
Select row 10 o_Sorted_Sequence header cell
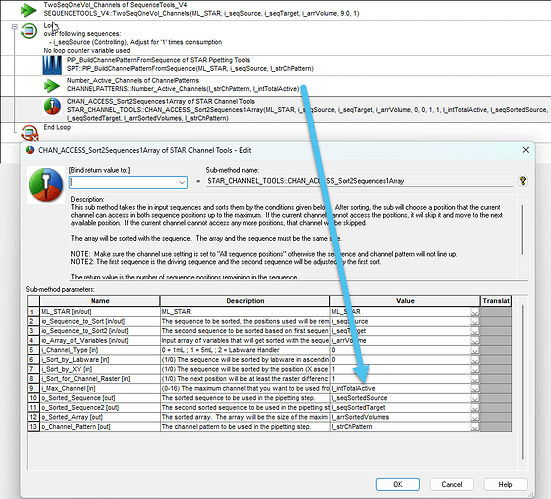[x=33, y=398]
